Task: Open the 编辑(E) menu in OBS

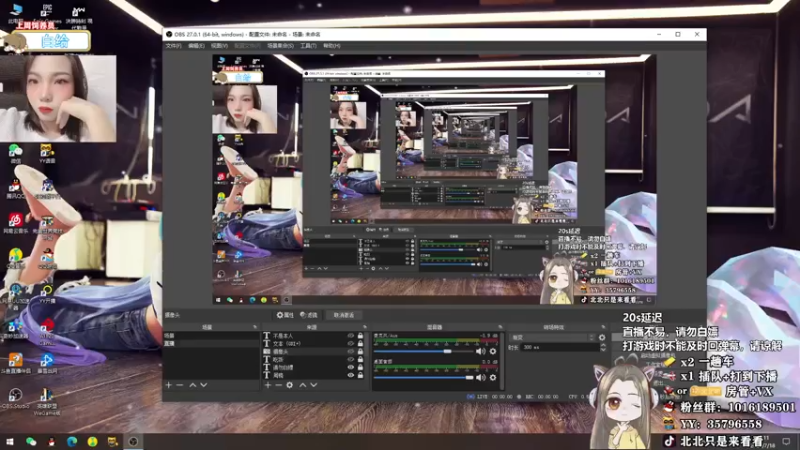Action: (196, 46)
